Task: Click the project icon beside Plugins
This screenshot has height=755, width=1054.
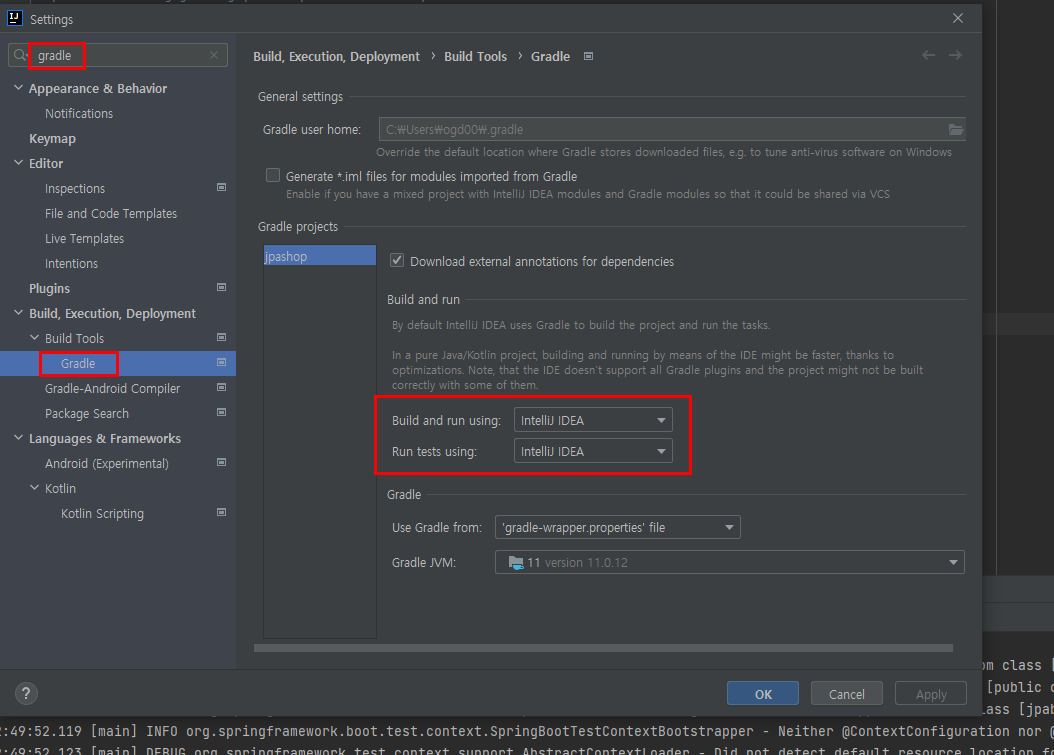Action: click(221, 287)
